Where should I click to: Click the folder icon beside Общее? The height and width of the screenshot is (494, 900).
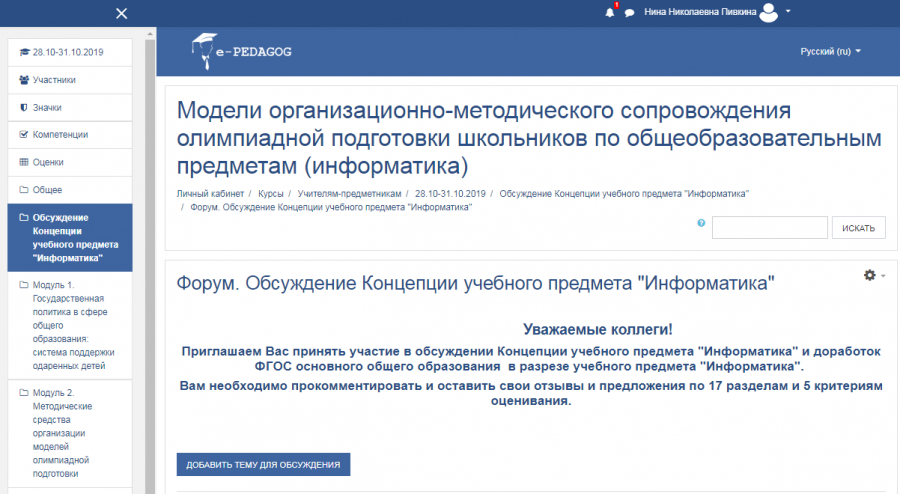[24, 189]
